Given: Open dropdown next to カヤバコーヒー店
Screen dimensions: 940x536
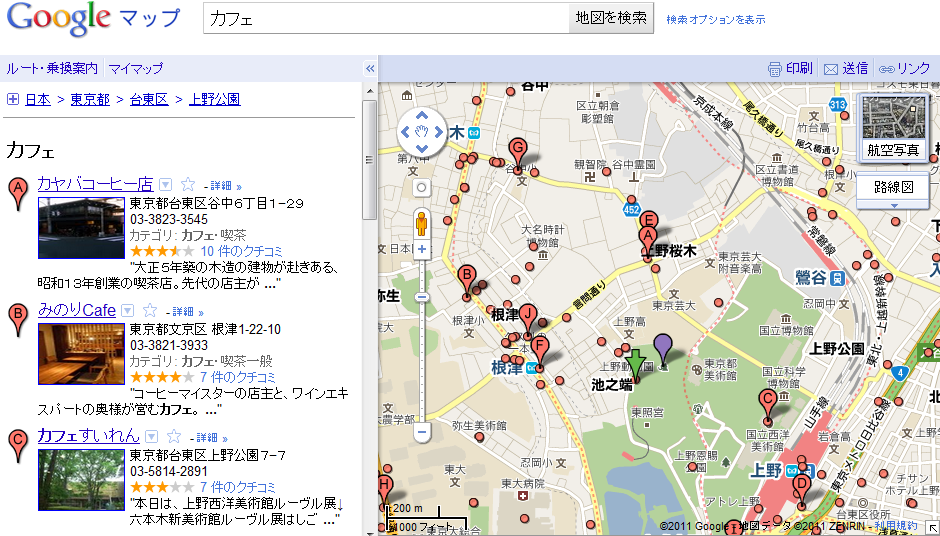Looking at the screenshot, I should pos(165,184).
